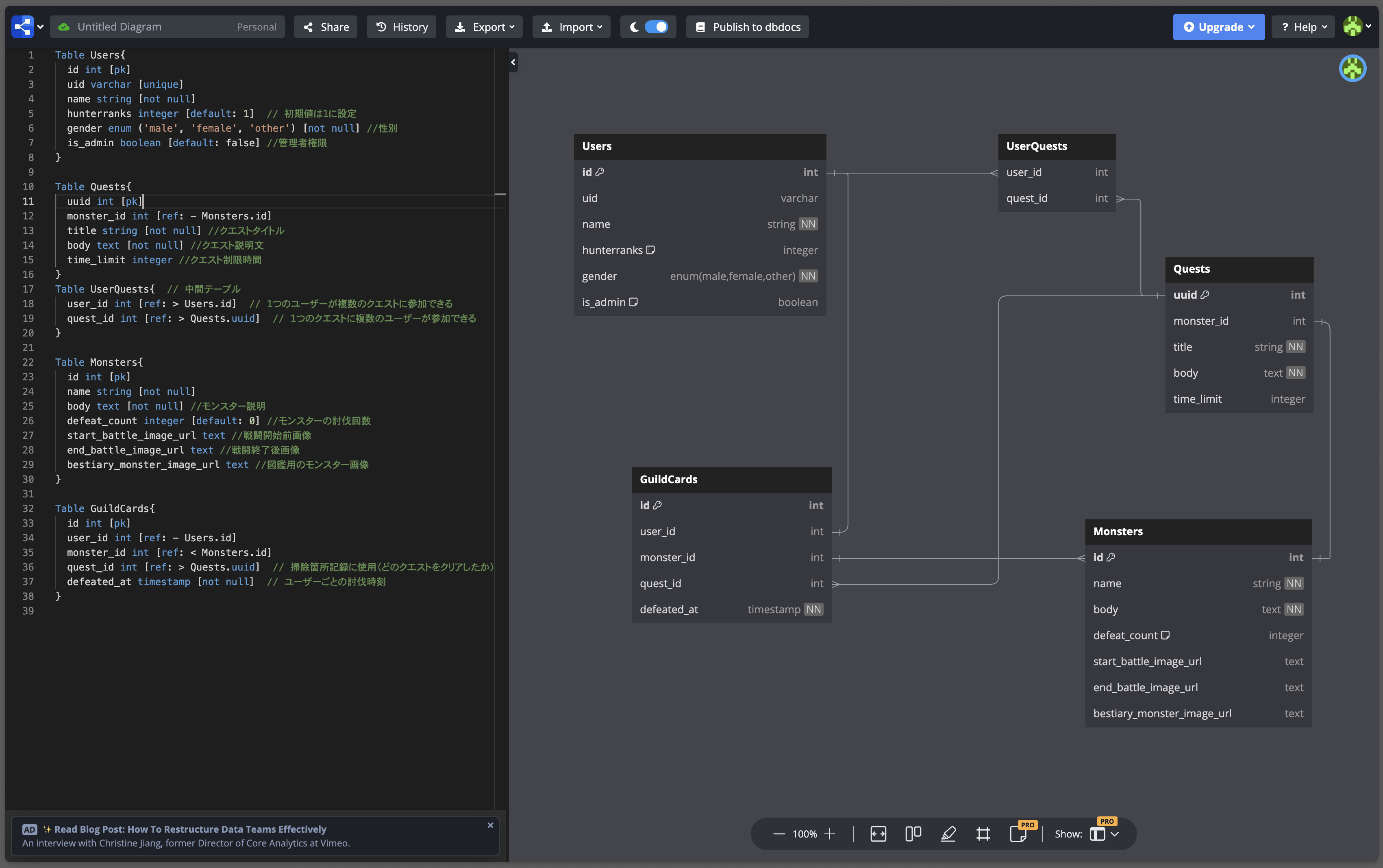1383x868 pixels.
Task: Open the History panel
Action: click(402, 27)
